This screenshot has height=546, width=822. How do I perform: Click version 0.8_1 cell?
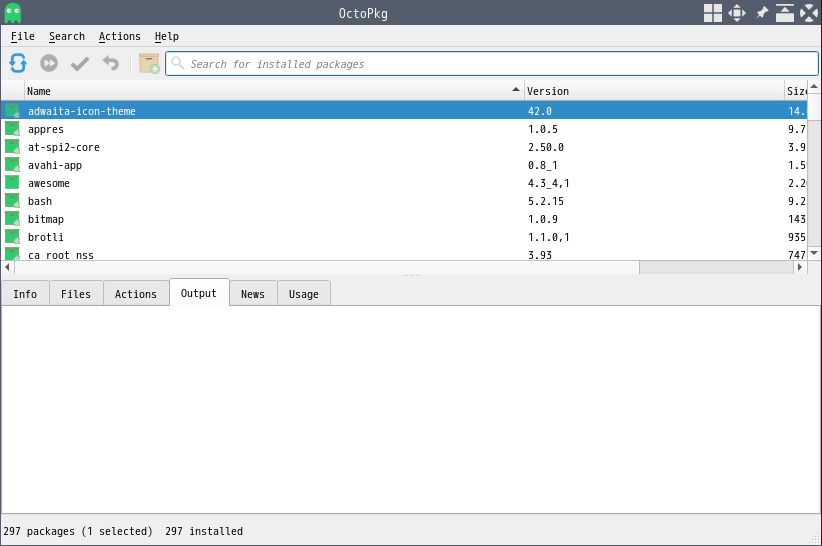(x=543, y=165)
